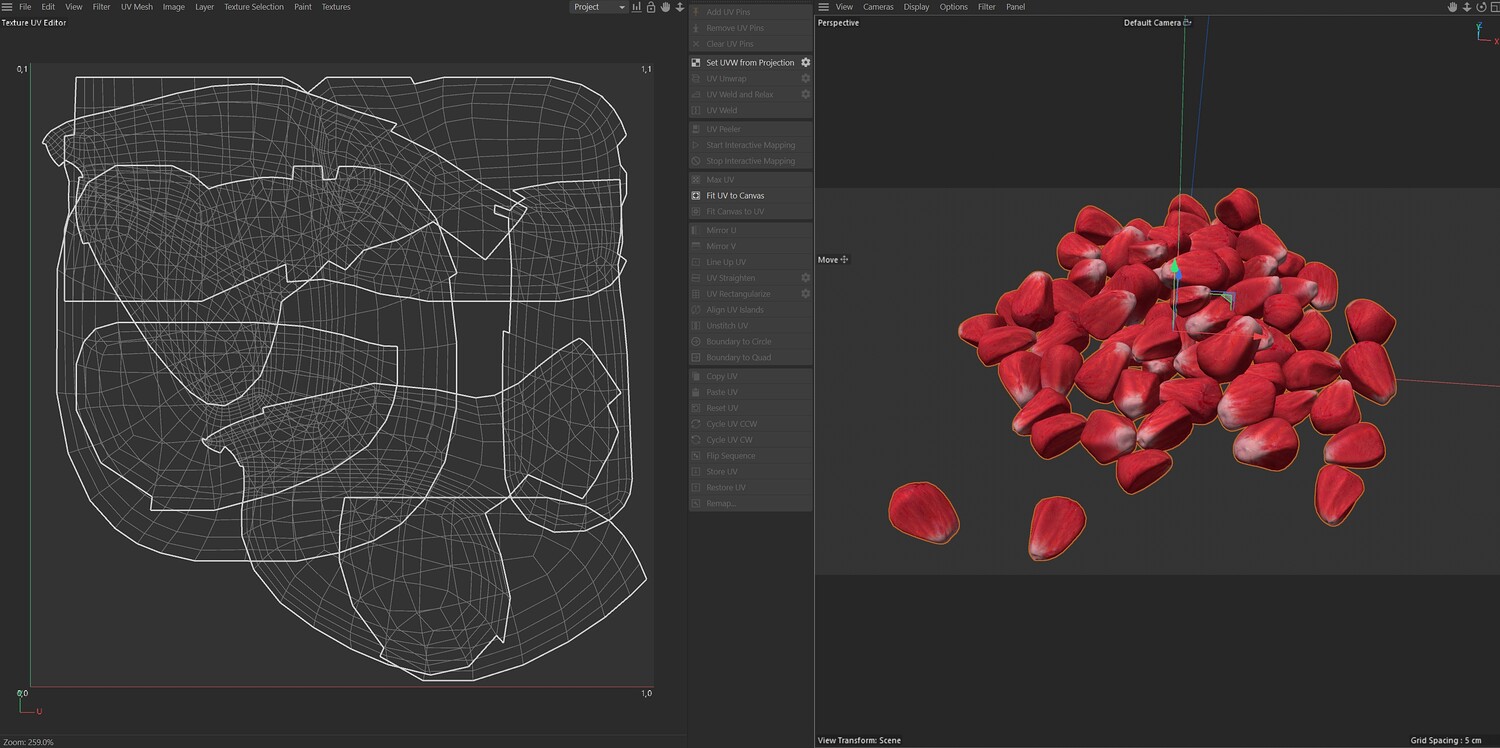Screen dimensions: 1500x748
Task: Open UV Straighten settings gear
Action: 805,278
